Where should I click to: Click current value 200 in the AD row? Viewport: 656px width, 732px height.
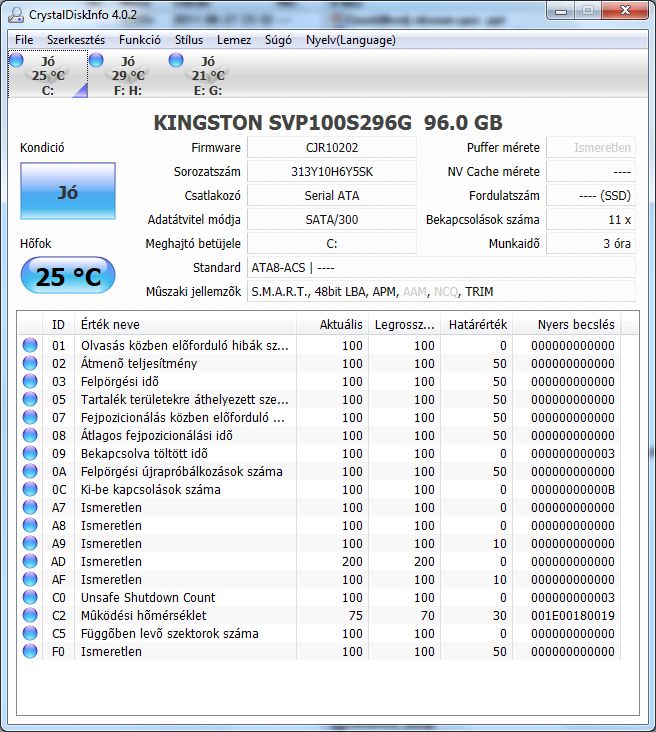(x=352, y=562)
